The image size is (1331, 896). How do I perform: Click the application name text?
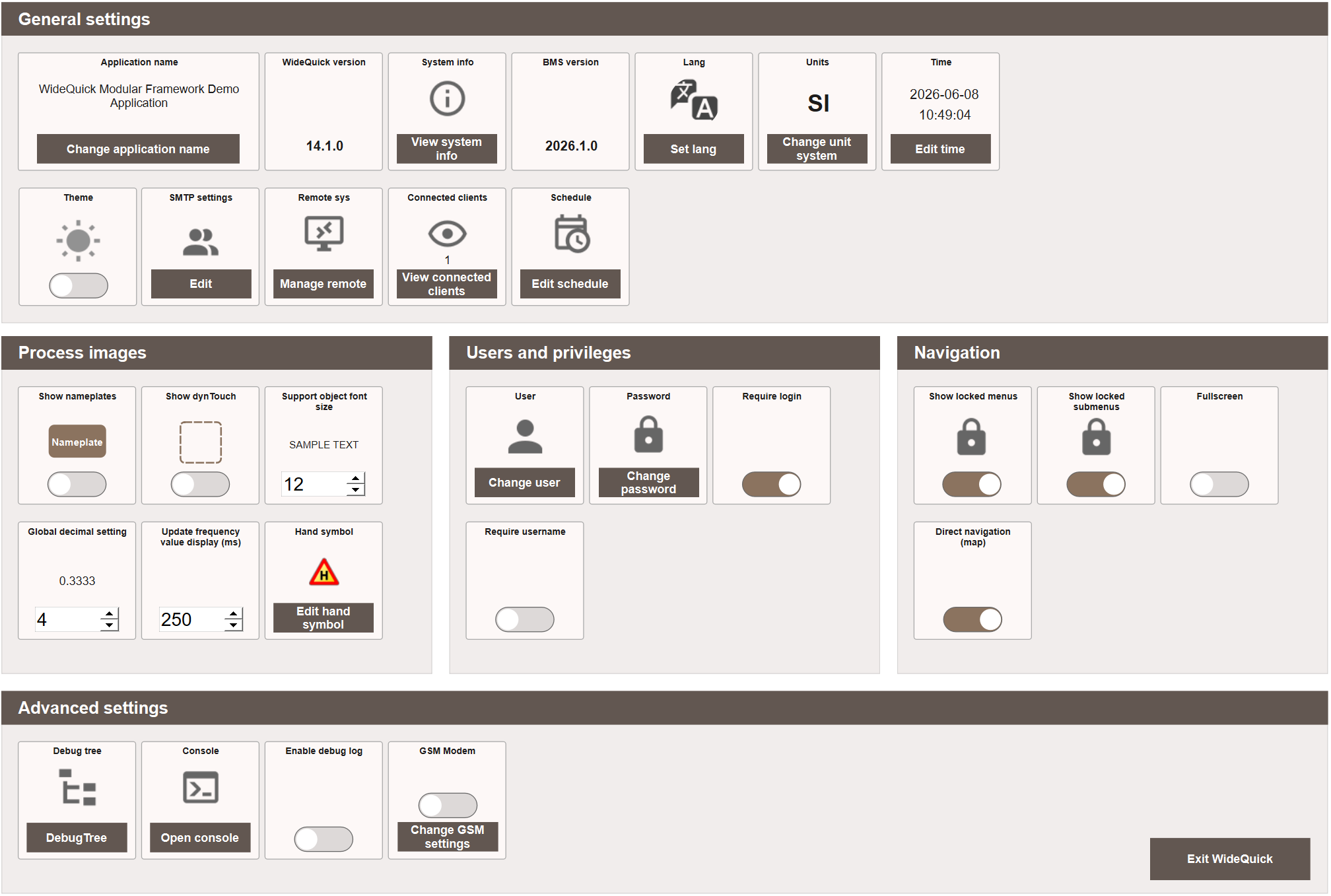pyautogui.click(x=139, y=96)
